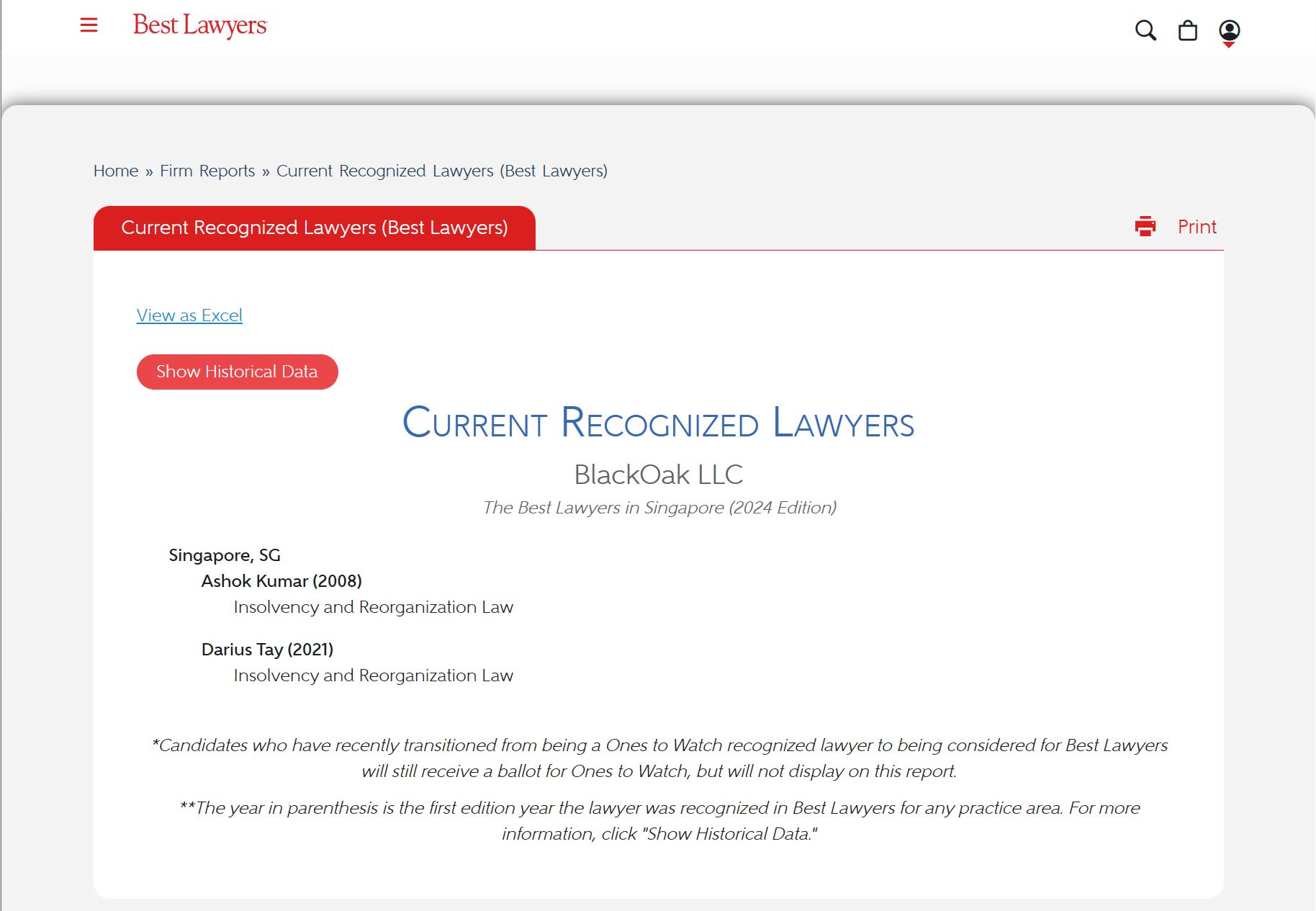This screenshot has height=911, width=1316.
Task: Click the red printer icon
Action: tap(1145, 226)
